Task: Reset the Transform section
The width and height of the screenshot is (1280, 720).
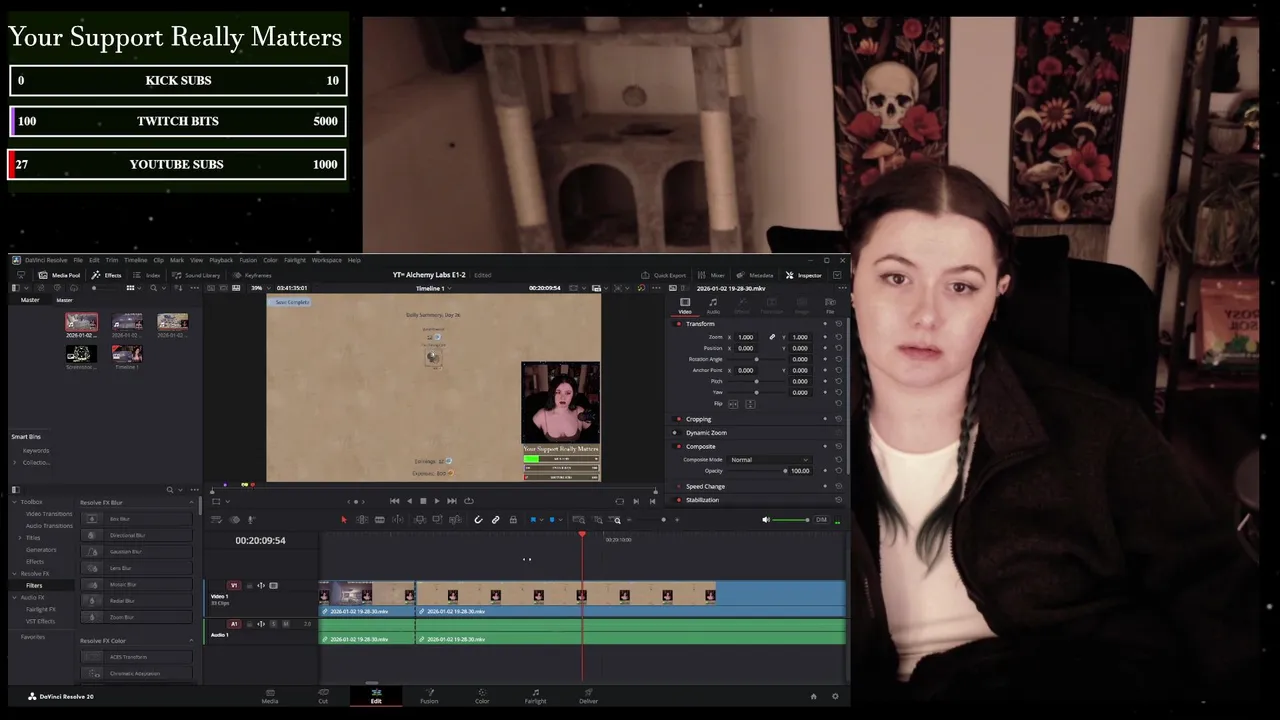Action: pyautogui.click(x=838, y=324)
